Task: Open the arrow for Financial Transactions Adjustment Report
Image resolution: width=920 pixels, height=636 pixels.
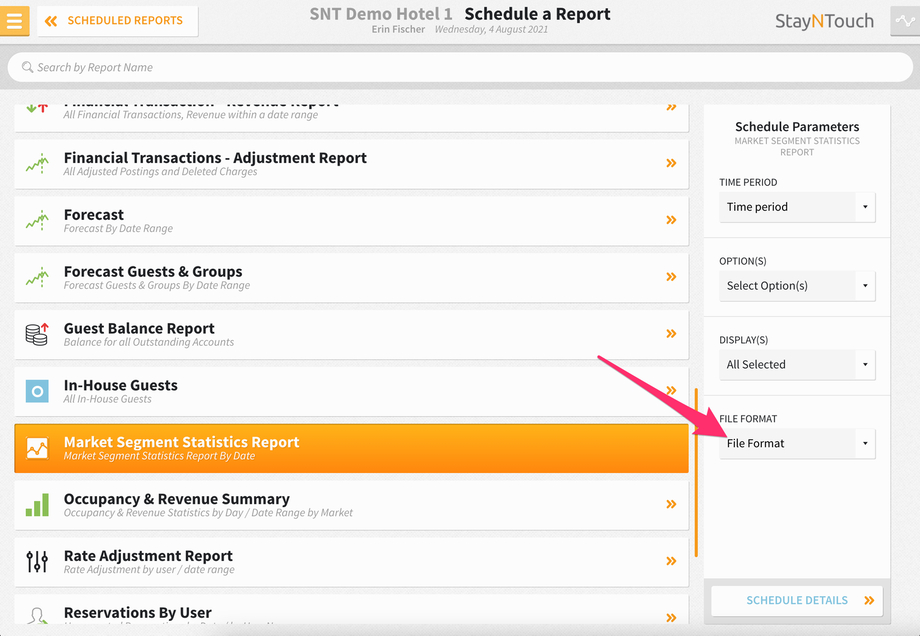Action: (671, 163)
